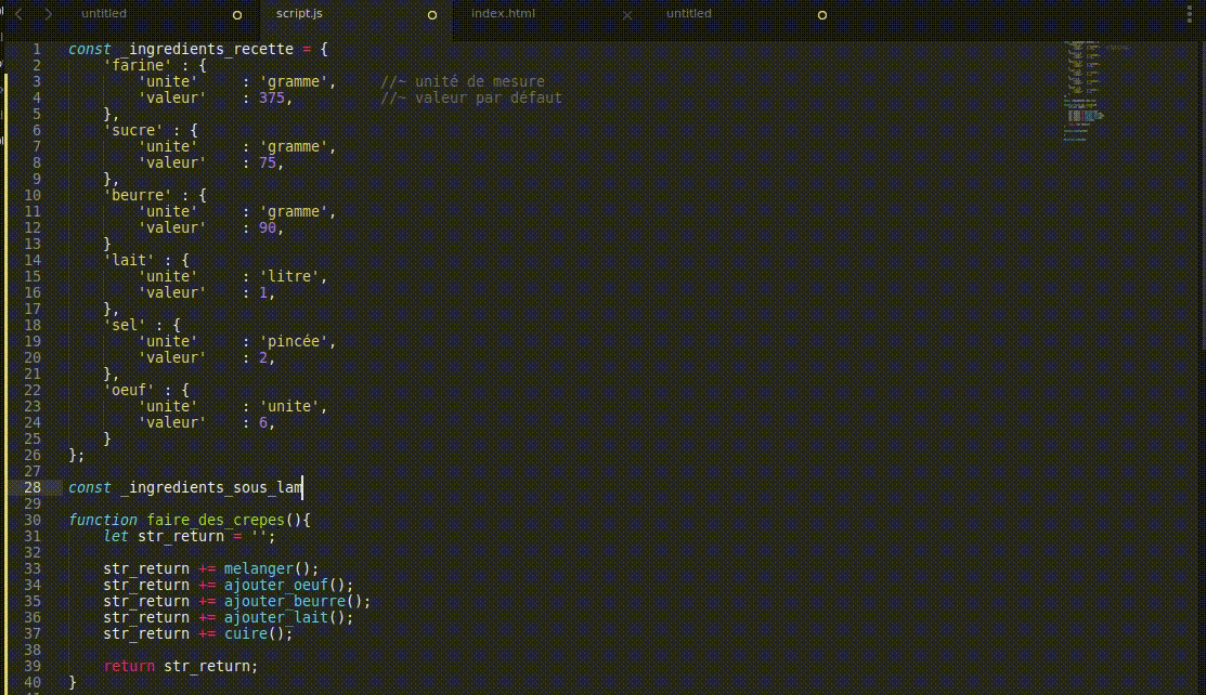This screenshot has width=1206, height=696.
Task: Open the untitled tab right of index.html
Action: point(689,14)
